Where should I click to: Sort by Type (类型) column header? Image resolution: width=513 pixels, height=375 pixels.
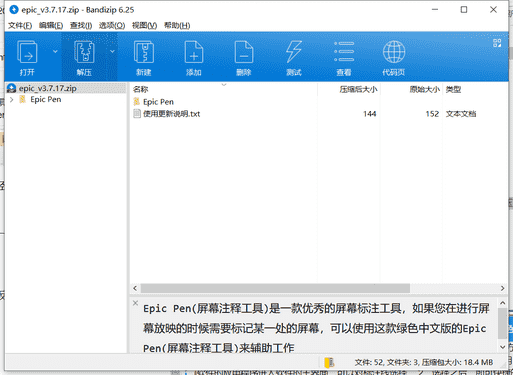tap(453, 89)
